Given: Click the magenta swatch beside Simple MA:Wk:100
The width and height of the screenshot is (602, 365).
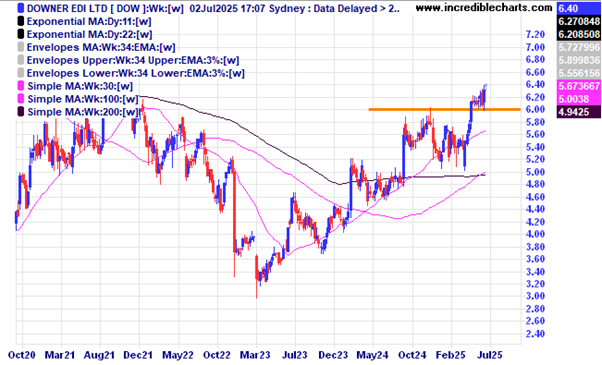Looking at the screenshot, I should tap(21, 99).
